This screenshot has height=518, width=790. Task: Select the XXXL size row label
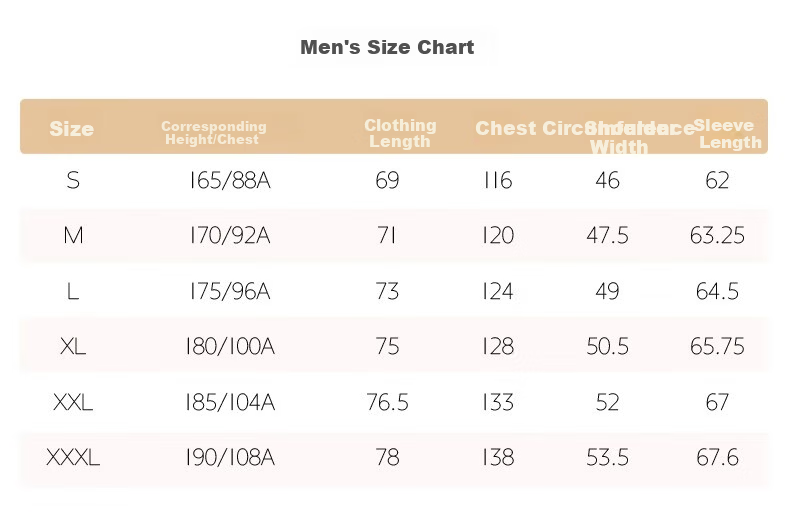[x=73, y=458]
